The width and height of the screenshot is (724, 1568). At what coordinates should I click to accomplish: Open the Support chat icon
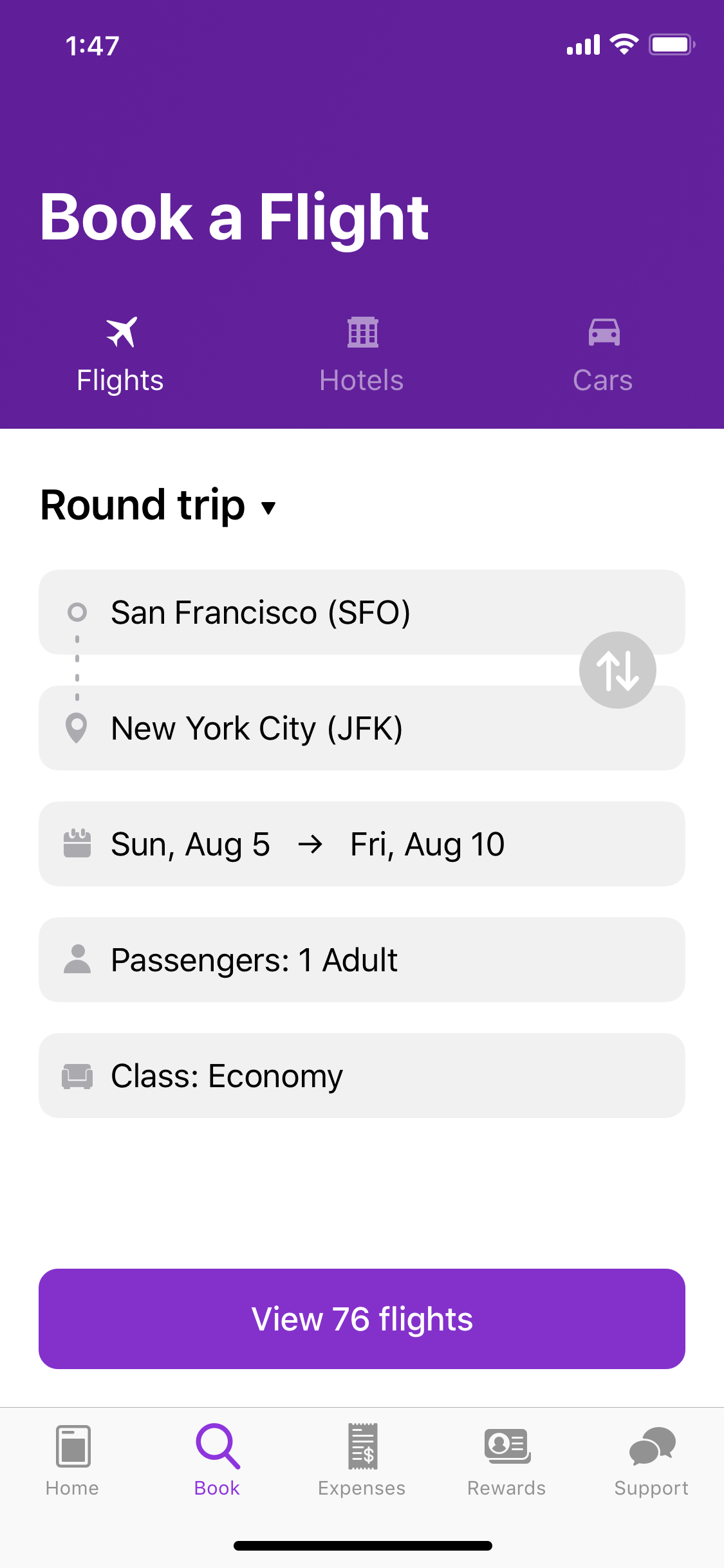point(652,1446)
